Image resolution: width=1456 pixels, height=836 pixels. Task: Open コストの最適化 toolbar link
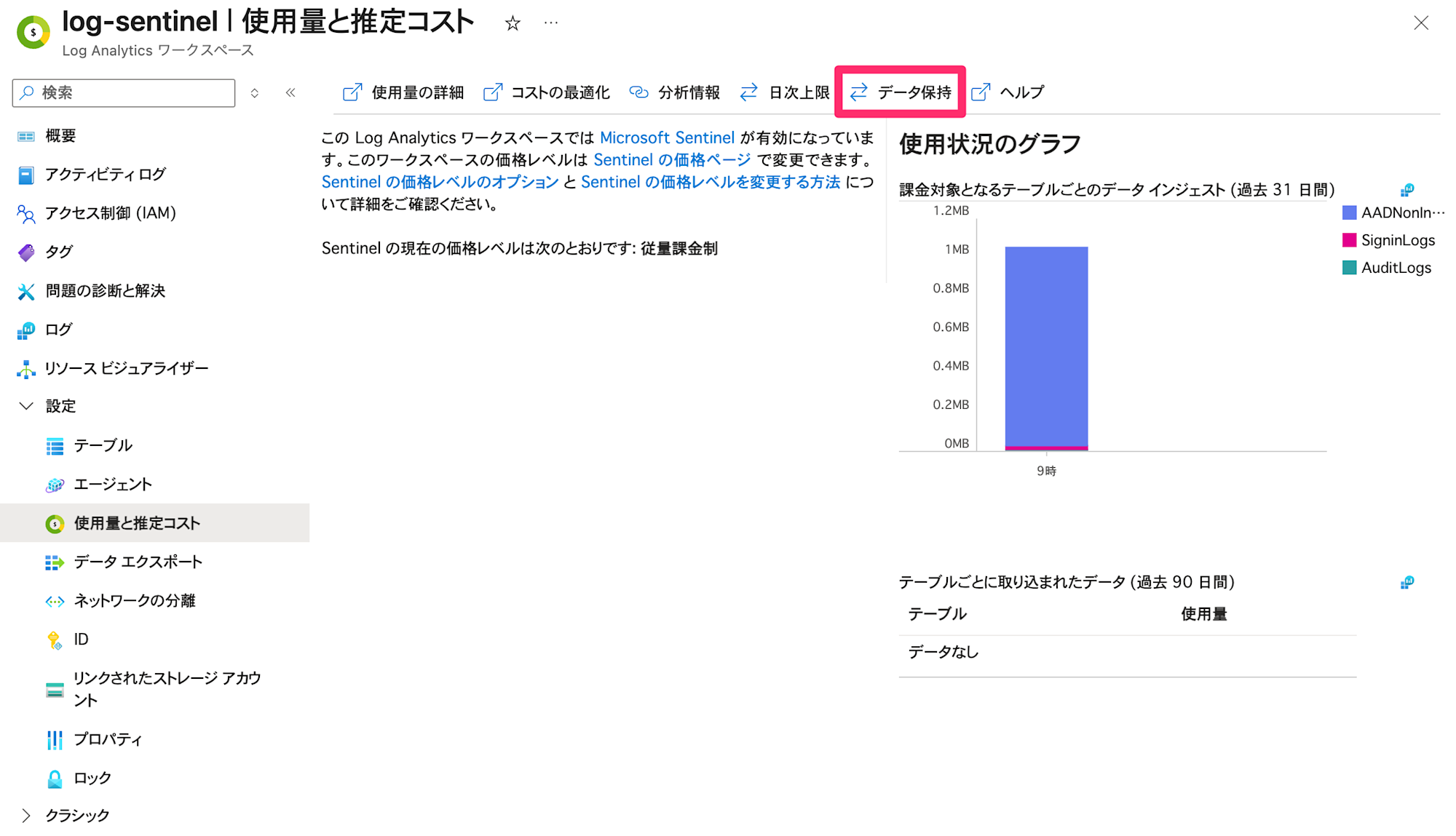(547, 92)
